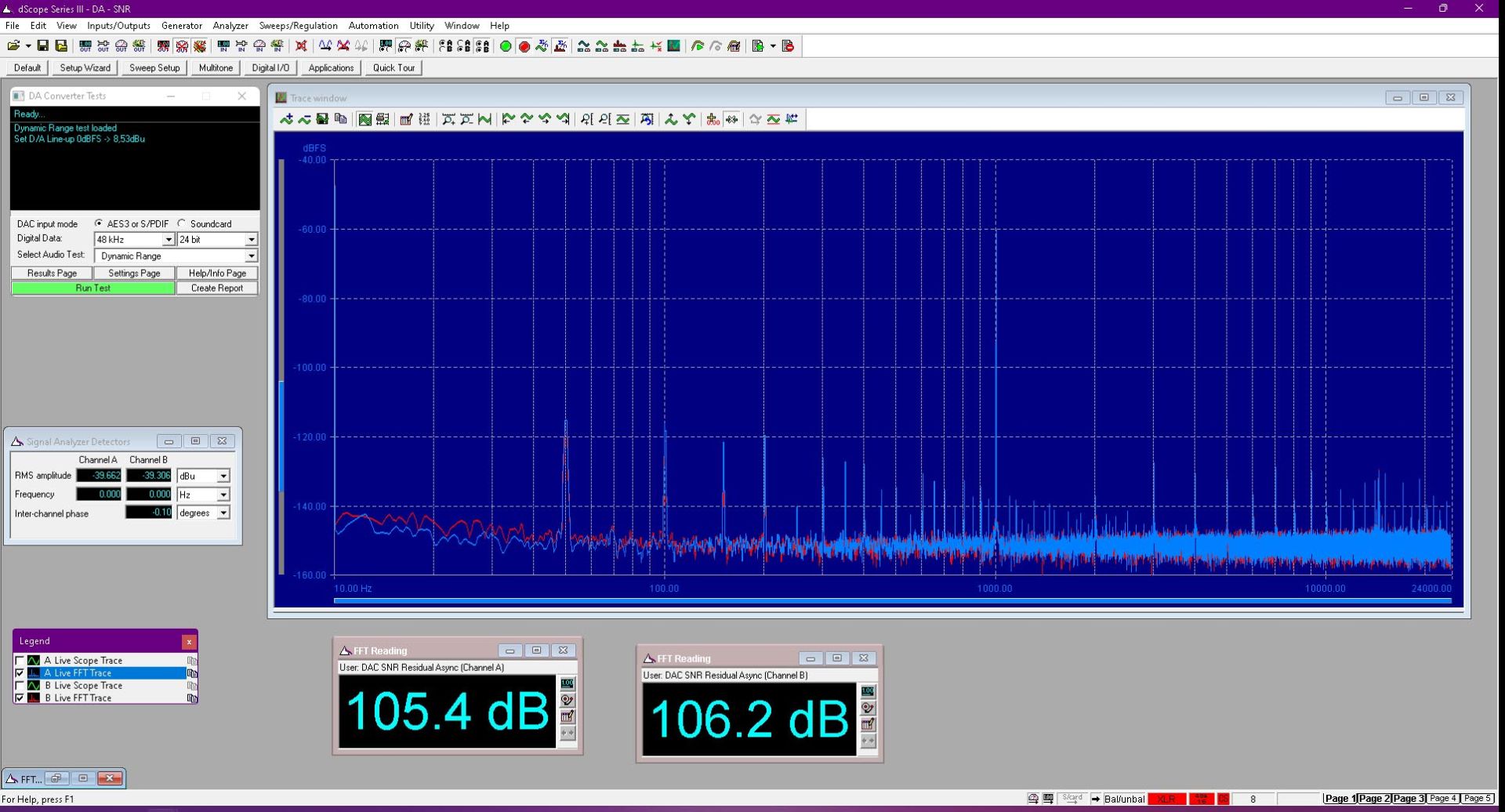Image resolution: width=1505 pixels, height=812 pixels.
Task: Uncheck the B Live FFT Trace checkbox
Action: (20, 698)
